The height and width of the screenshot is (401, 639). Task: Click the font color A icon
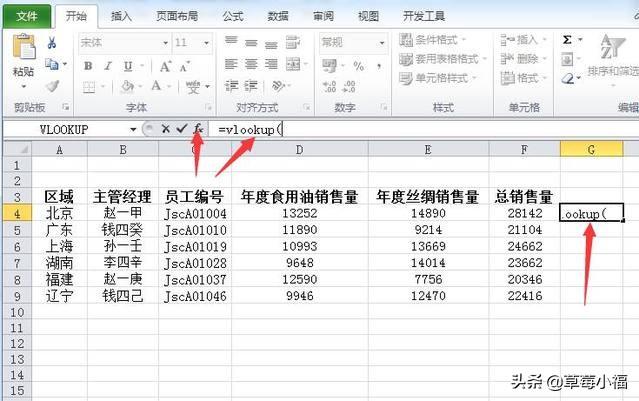tap(156, 86)
